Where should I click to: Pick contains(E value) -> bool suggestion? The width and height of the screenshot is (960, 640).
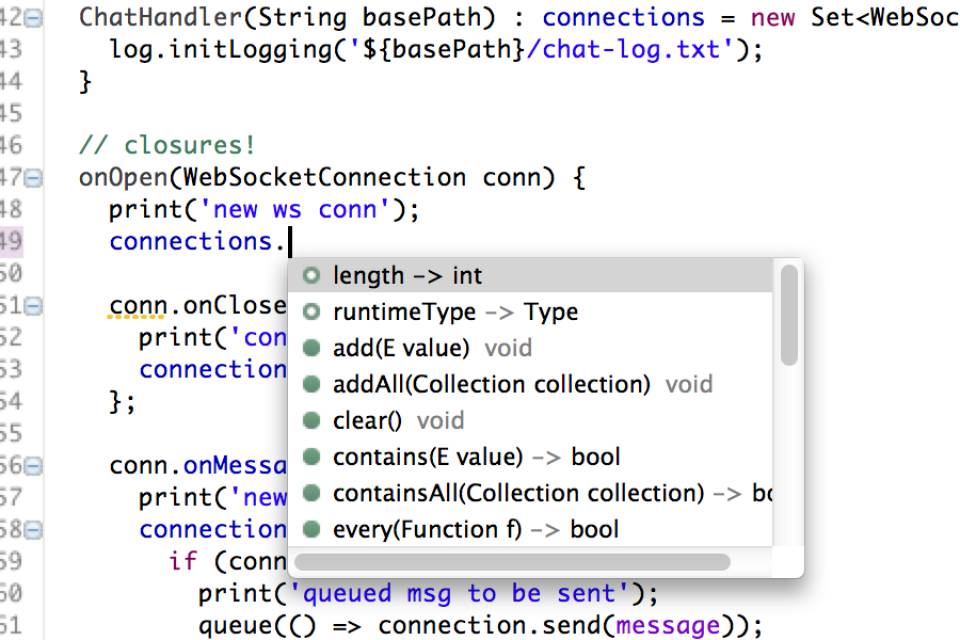click(530, 456)
